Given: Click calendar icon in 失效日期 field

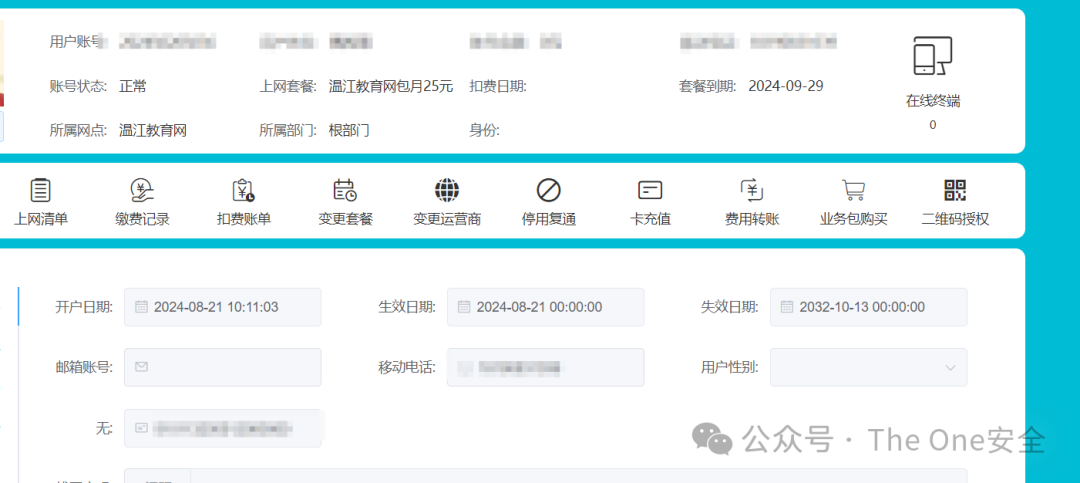Looking at the screenshot, I should 786,307.
